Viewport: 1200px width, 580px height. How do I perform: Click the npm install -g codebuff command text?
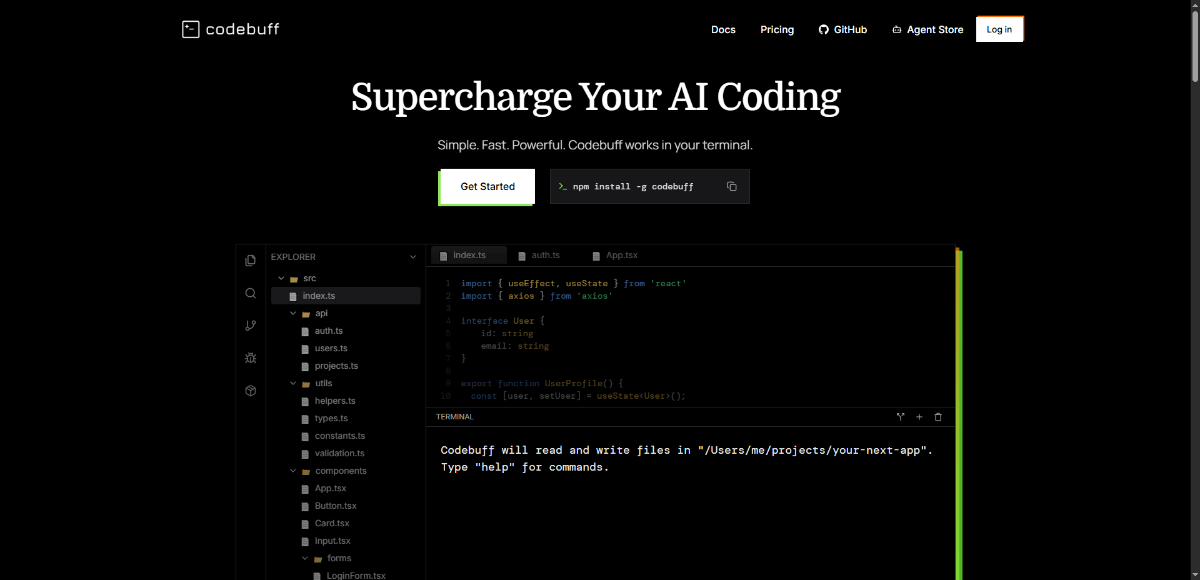click(x=633, y=187)
